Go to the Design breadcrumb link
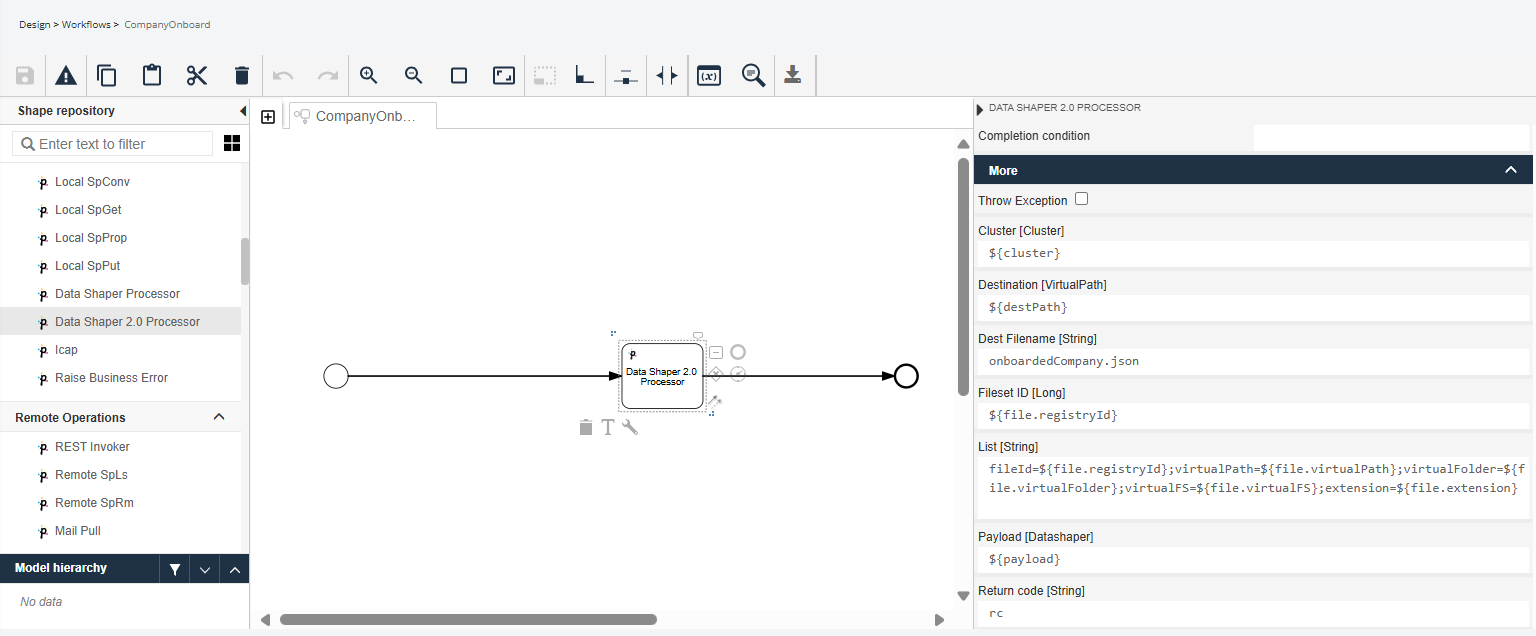1536x636 pixels. [x=34, y=24]
